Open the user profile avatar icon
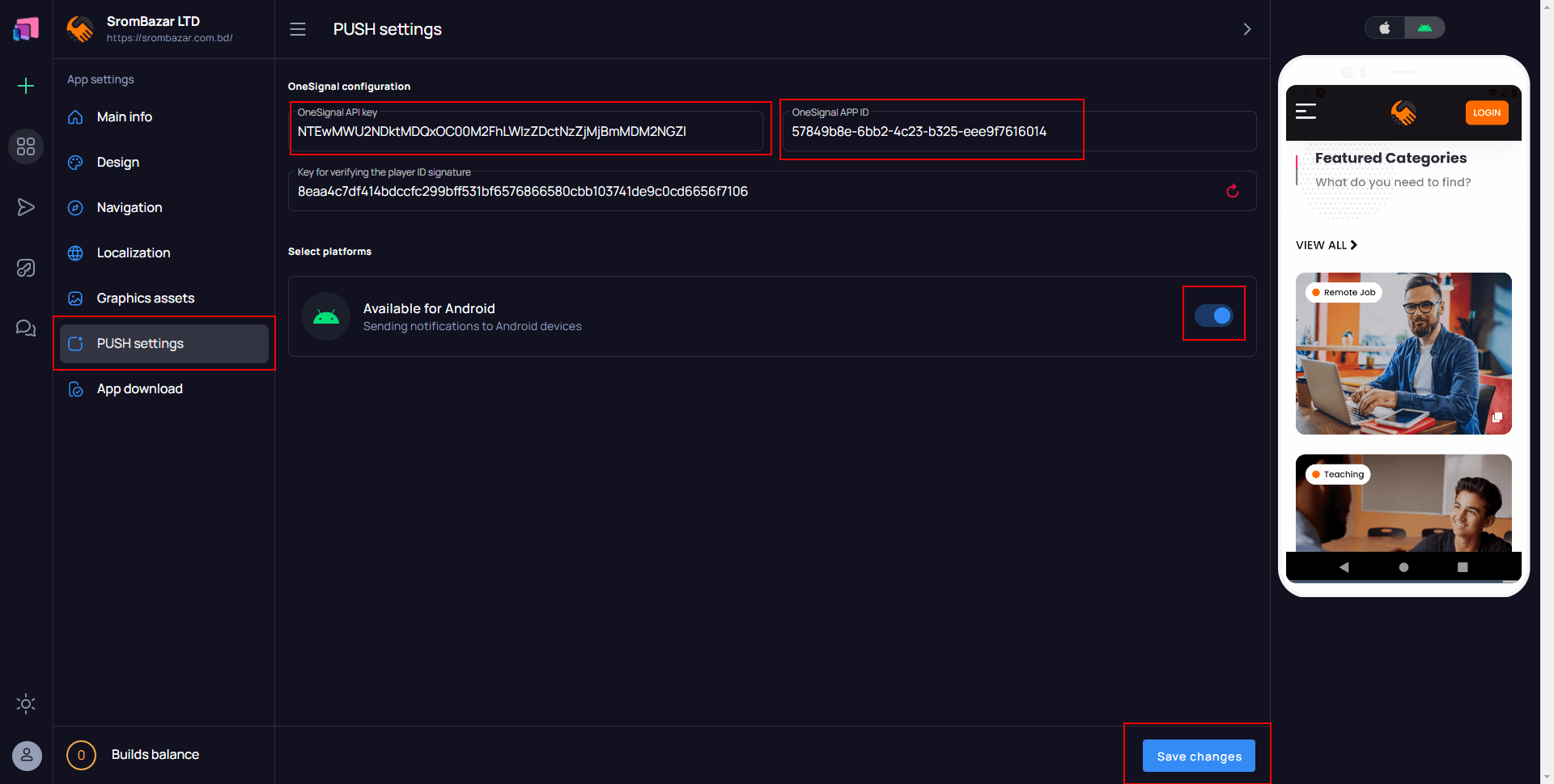Image resolution: width=1554 pixels, height=784 pixels. tap(26, 756)
